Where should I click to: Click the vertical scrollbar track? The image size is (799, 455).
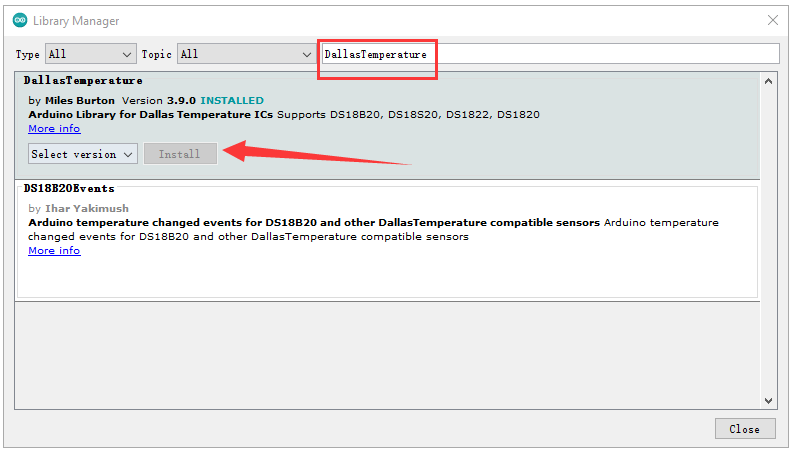pyautogui.click(x=768, y=240)
